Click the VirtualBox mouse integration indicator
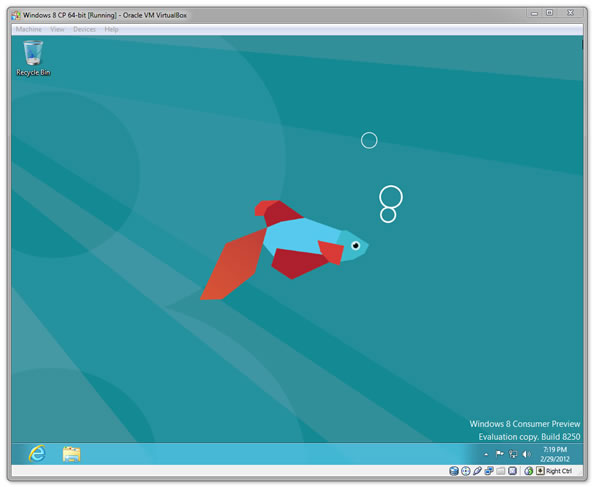Viewport: 600px width, 487px height. 529,471
